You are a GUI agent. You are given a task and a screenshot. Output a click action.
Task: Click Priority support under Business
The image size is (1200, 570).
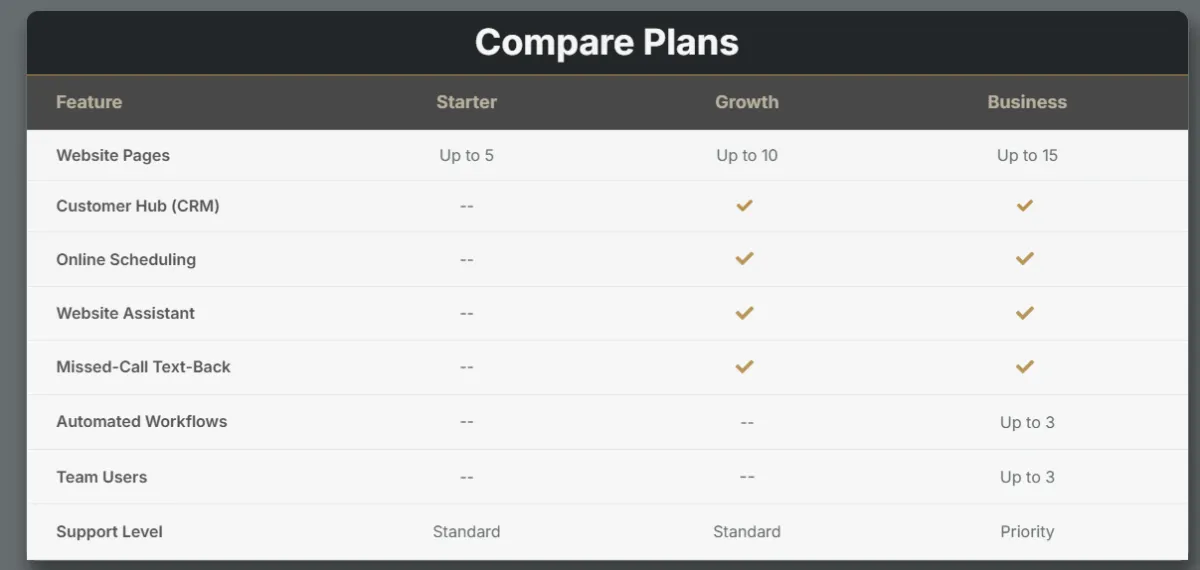(x=1027, y=532)
